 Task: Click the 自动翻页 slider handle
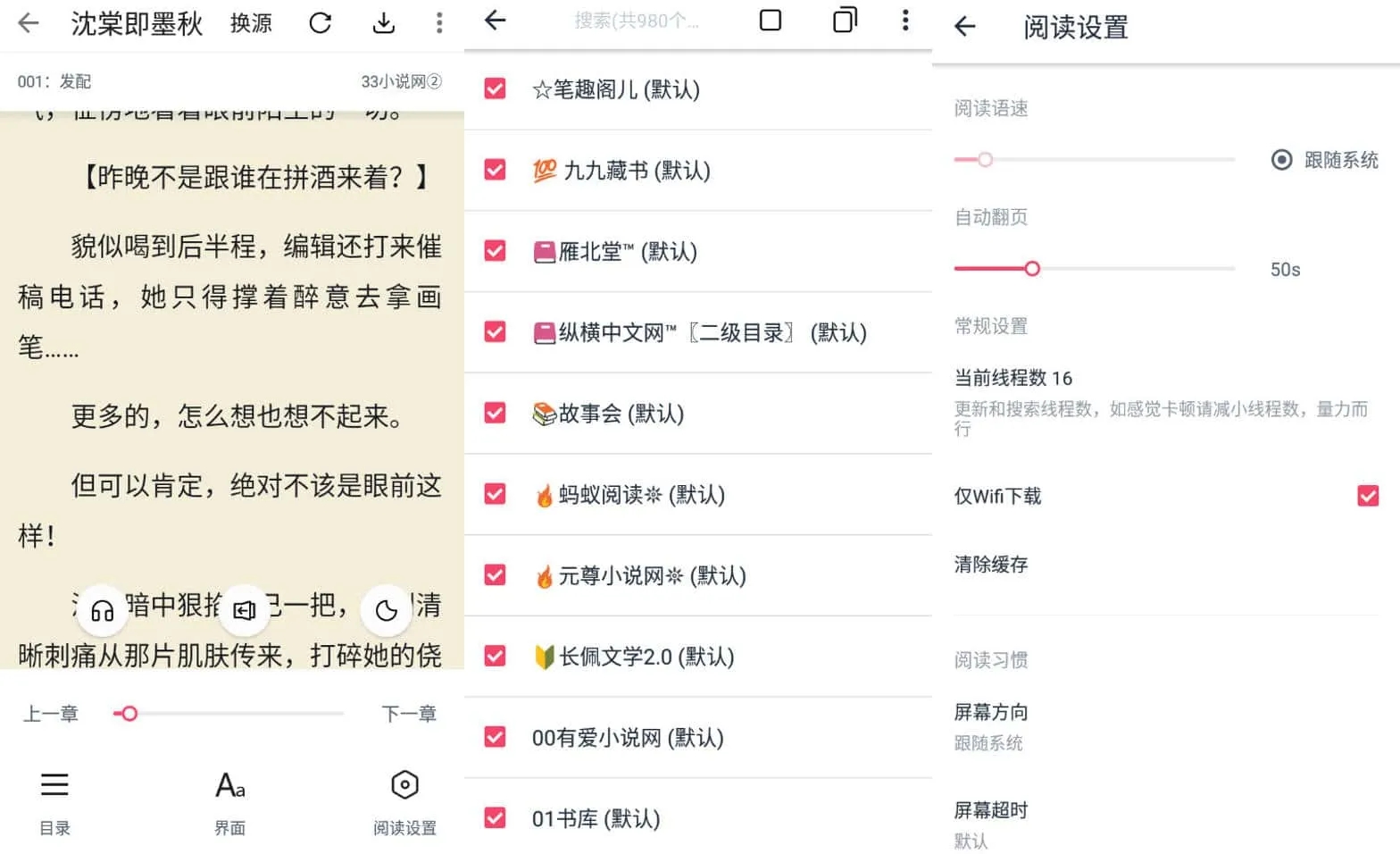click(1032, 269)
